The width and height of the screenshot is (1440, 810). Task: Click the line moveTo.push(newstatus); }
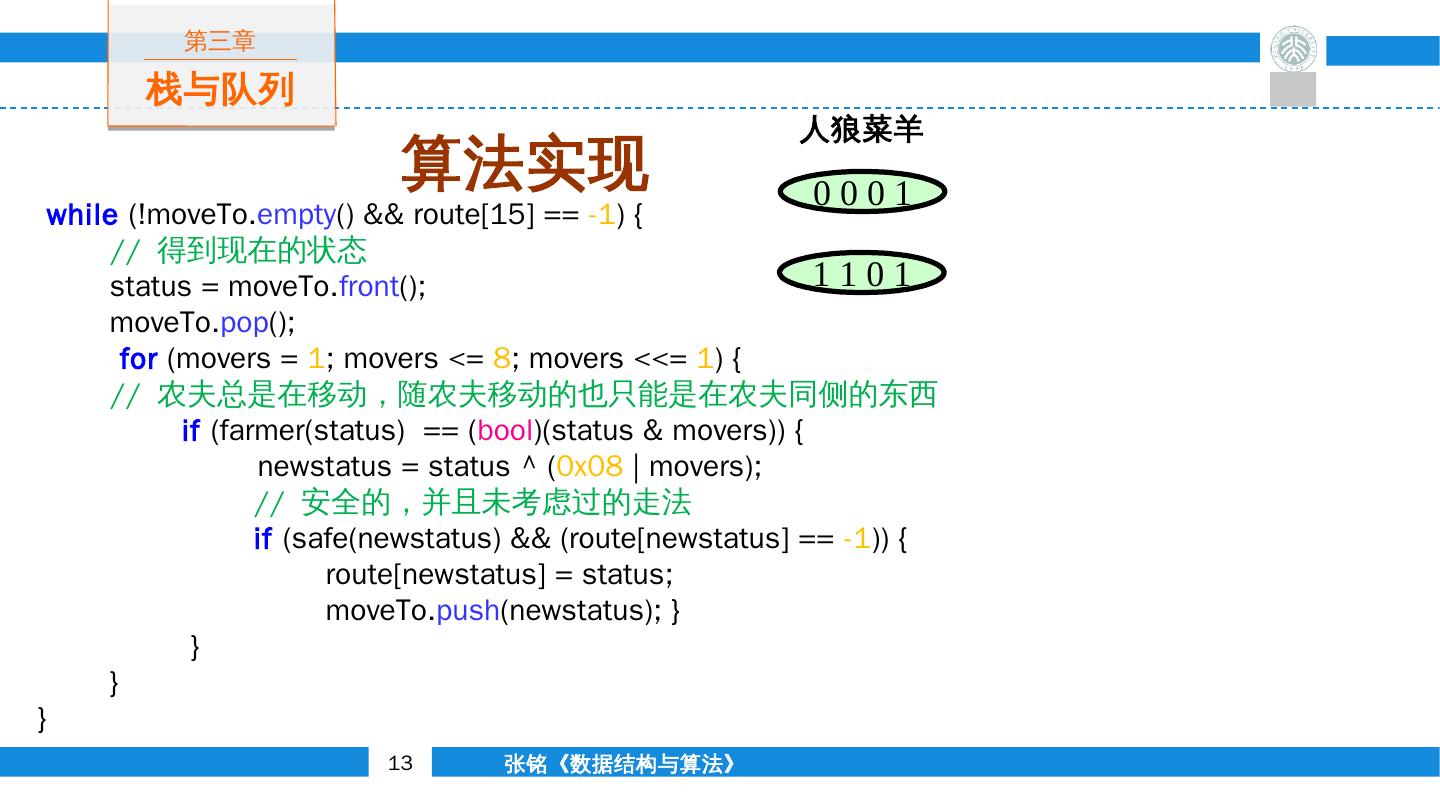point(503,610)
